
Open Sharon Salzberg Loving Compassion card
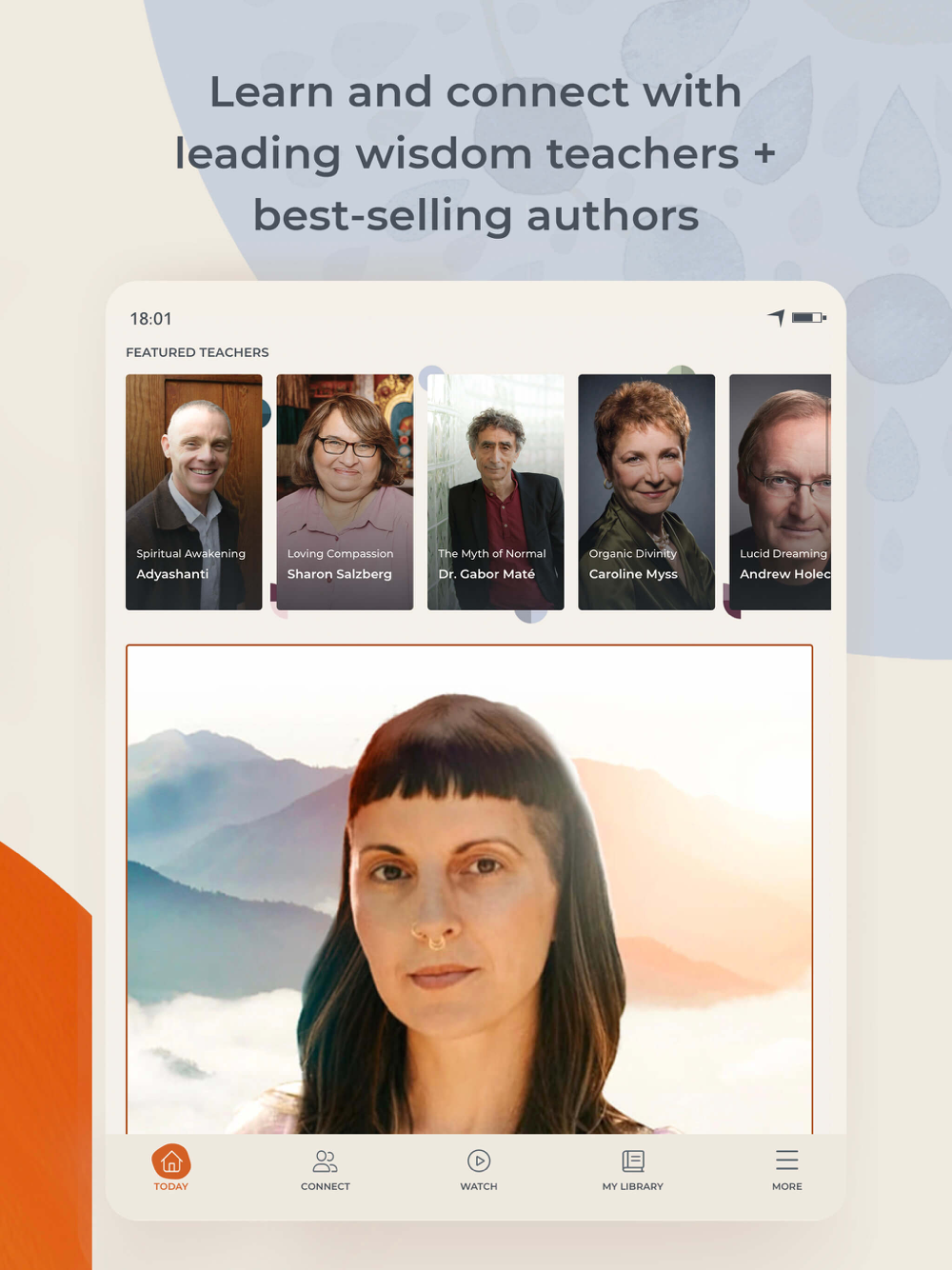(345, 492)
